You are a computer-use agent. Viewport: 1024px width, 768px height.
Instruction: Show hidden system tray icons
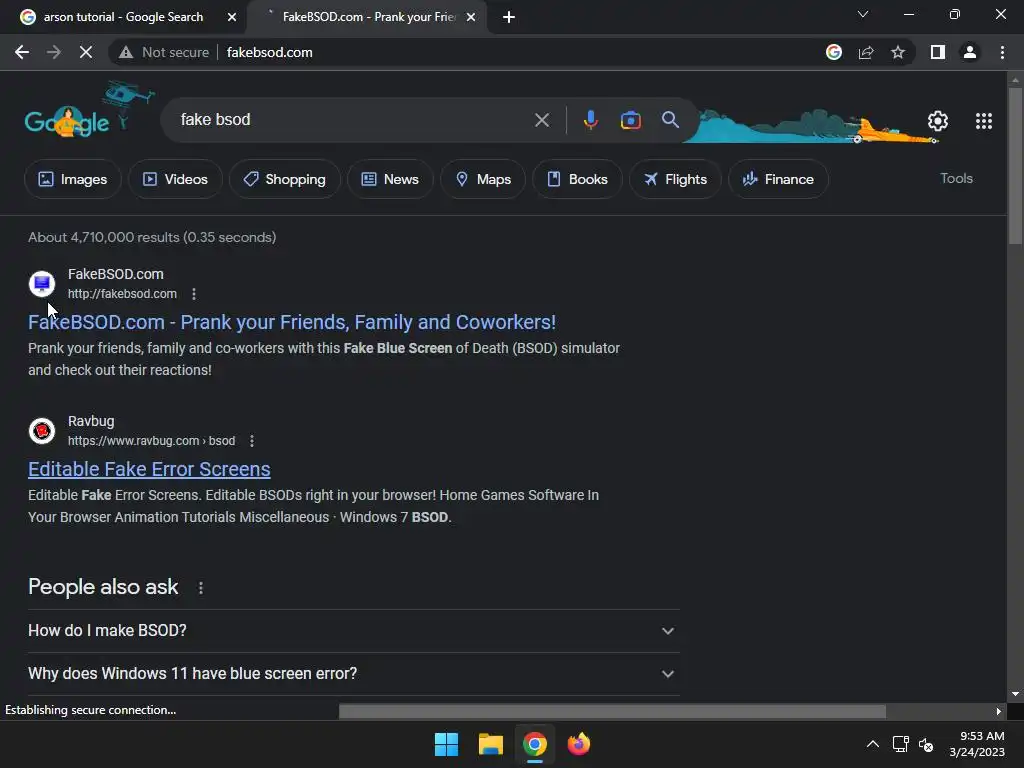pos(872,744)
